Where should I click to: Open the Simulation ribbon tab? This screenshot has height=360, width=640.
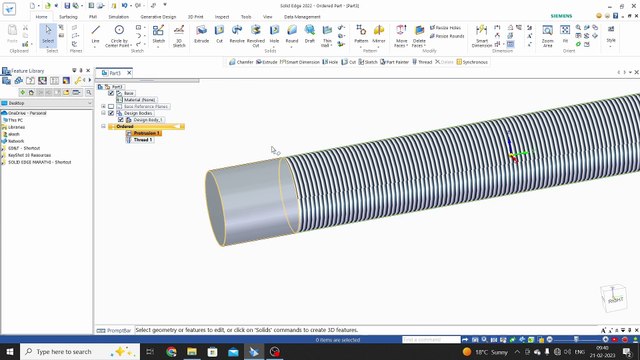pos(118,17)
